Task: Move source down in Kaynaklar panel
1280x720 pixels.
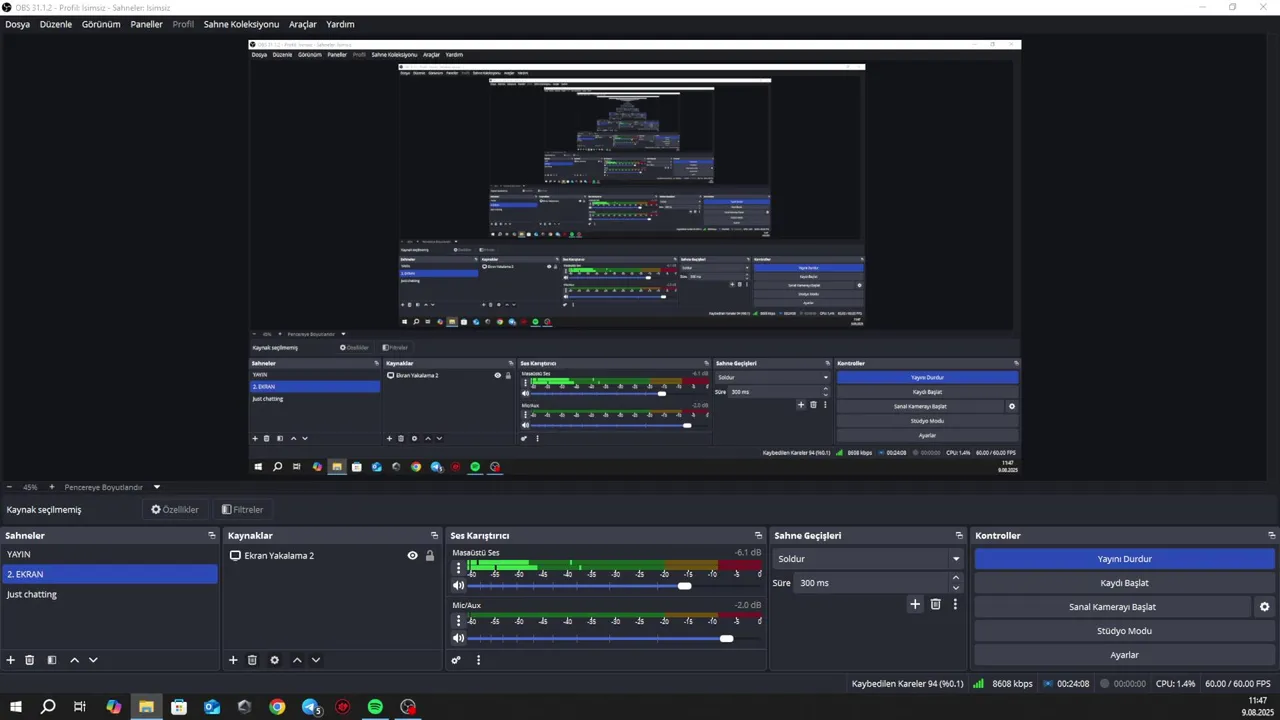Action: point(316,660)
